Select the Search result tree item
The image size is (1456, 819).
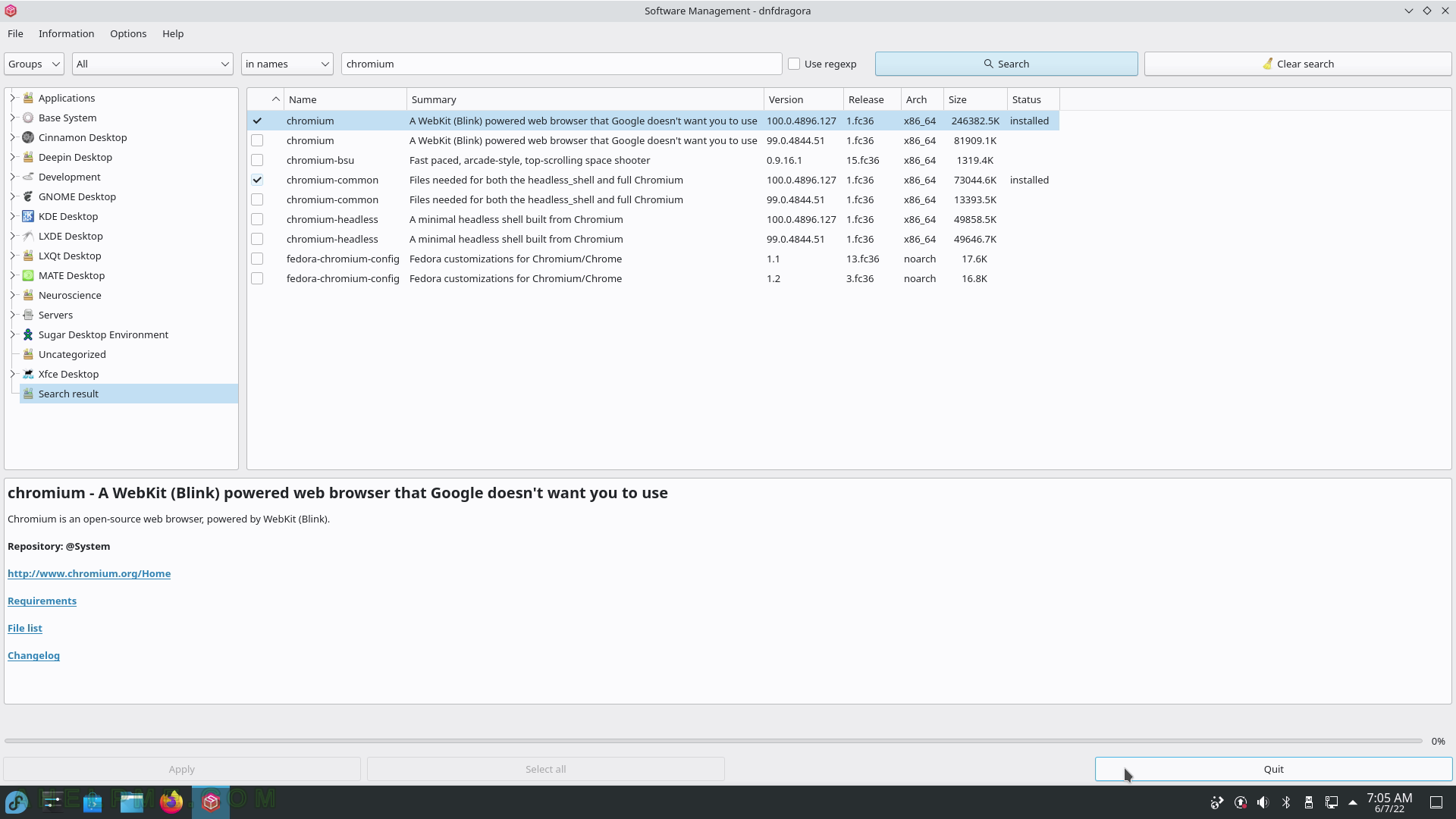click(x=129, y=394)
